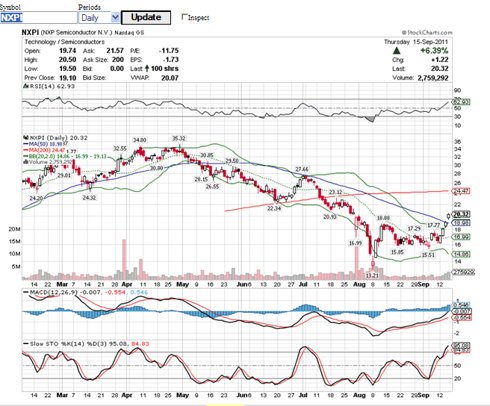Click the candlestick icon before NXPI (Daily) legend

click(26, 137)
